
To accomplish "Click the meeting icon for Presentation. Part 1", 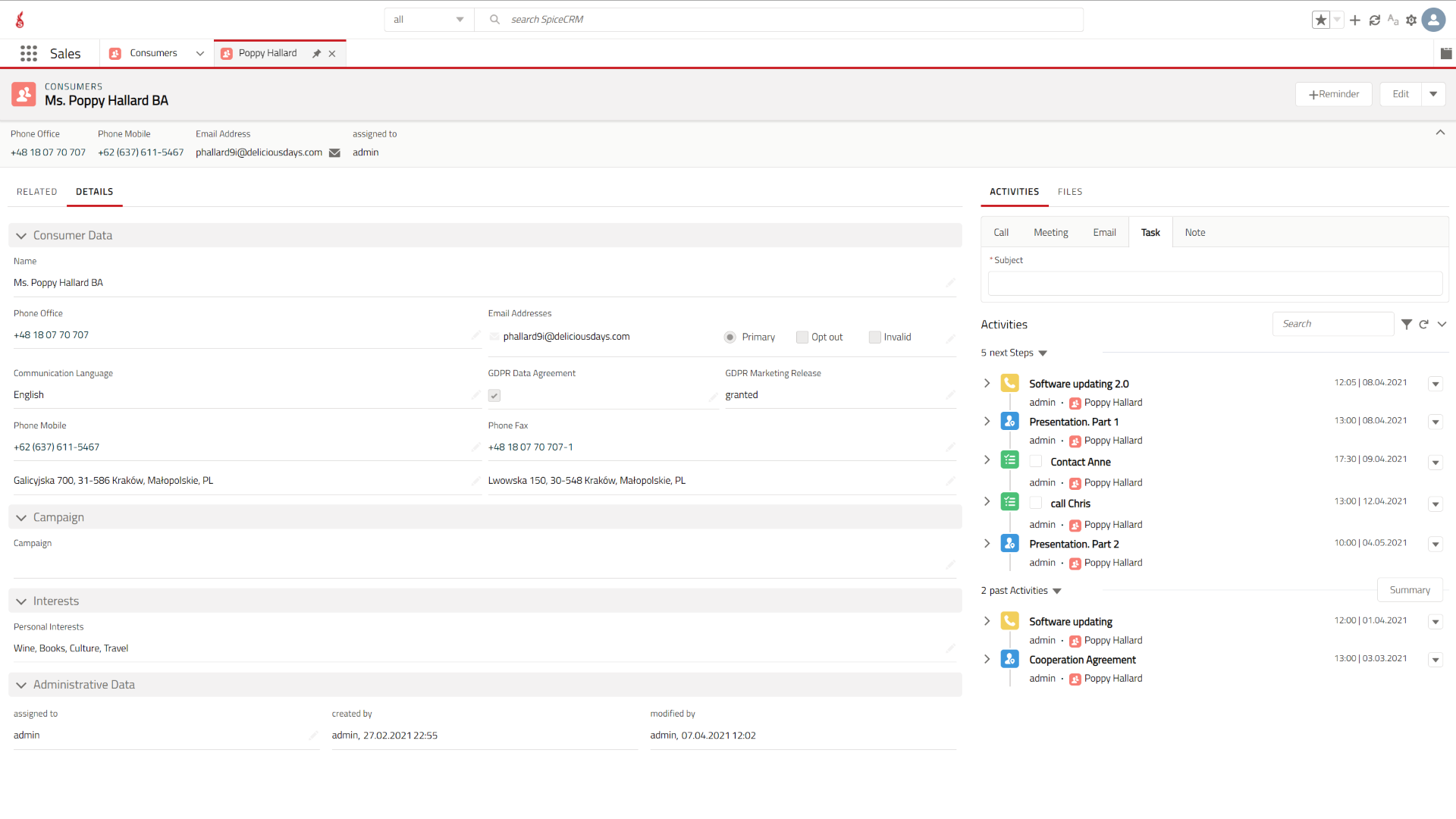I will [x=1009, y=421].
